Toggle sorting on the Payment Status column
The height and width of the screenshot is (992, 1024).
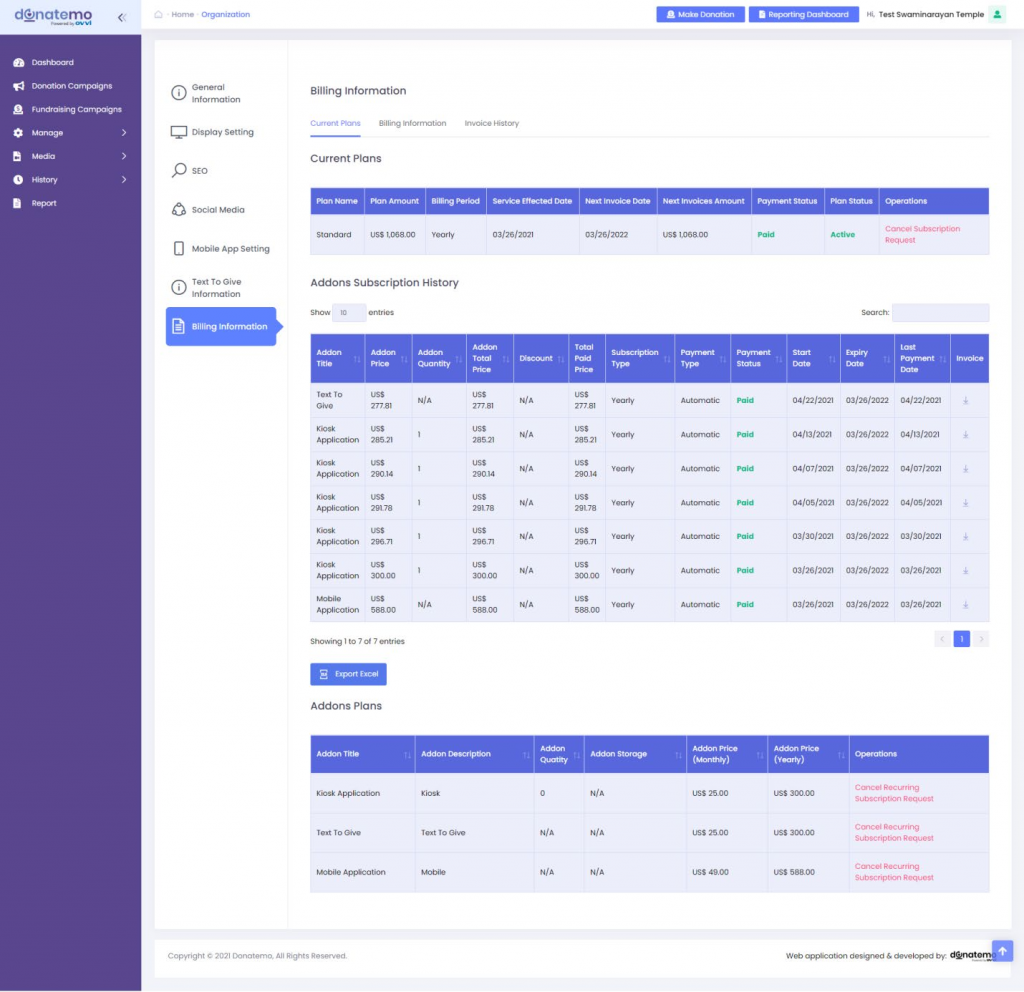pyautogui.click(x=752, y=358)
